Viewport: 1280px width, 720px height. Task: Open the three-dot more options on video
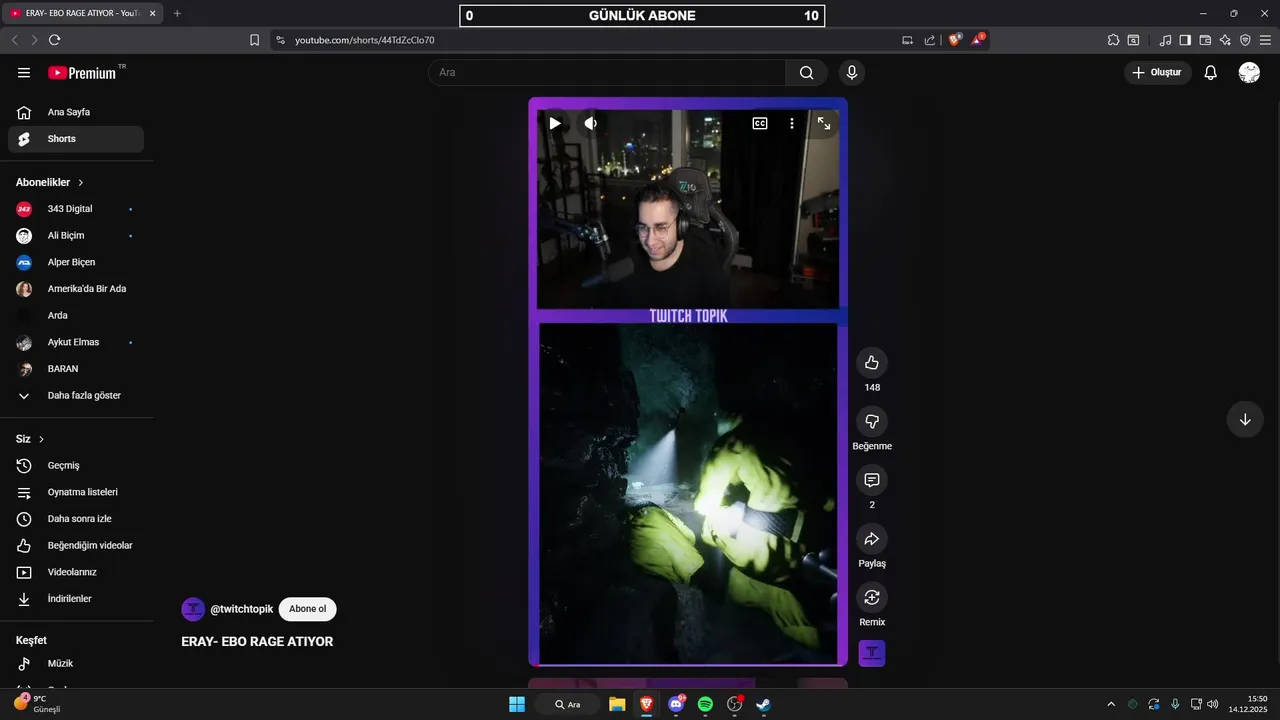pyautogui.click(x=792, y=123)
